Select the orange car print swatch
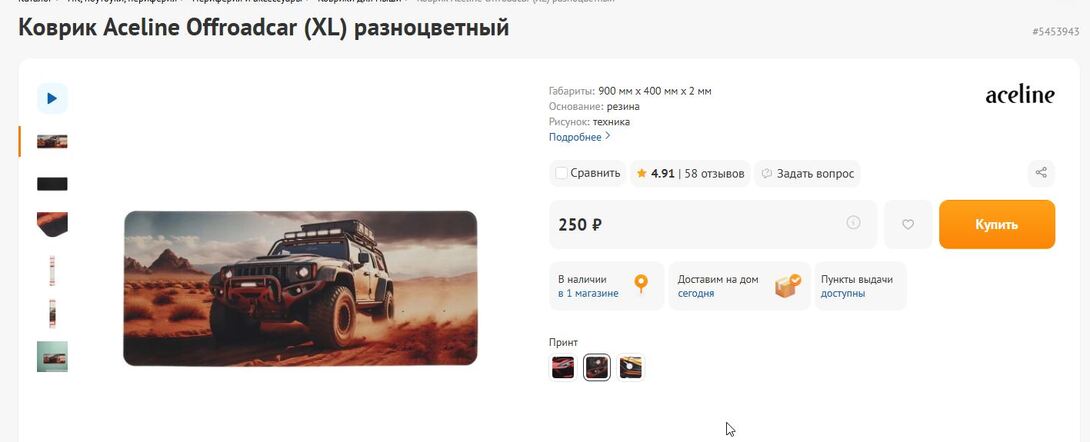The width and height of the screenshot is (1090, 442). coord(631,367)
